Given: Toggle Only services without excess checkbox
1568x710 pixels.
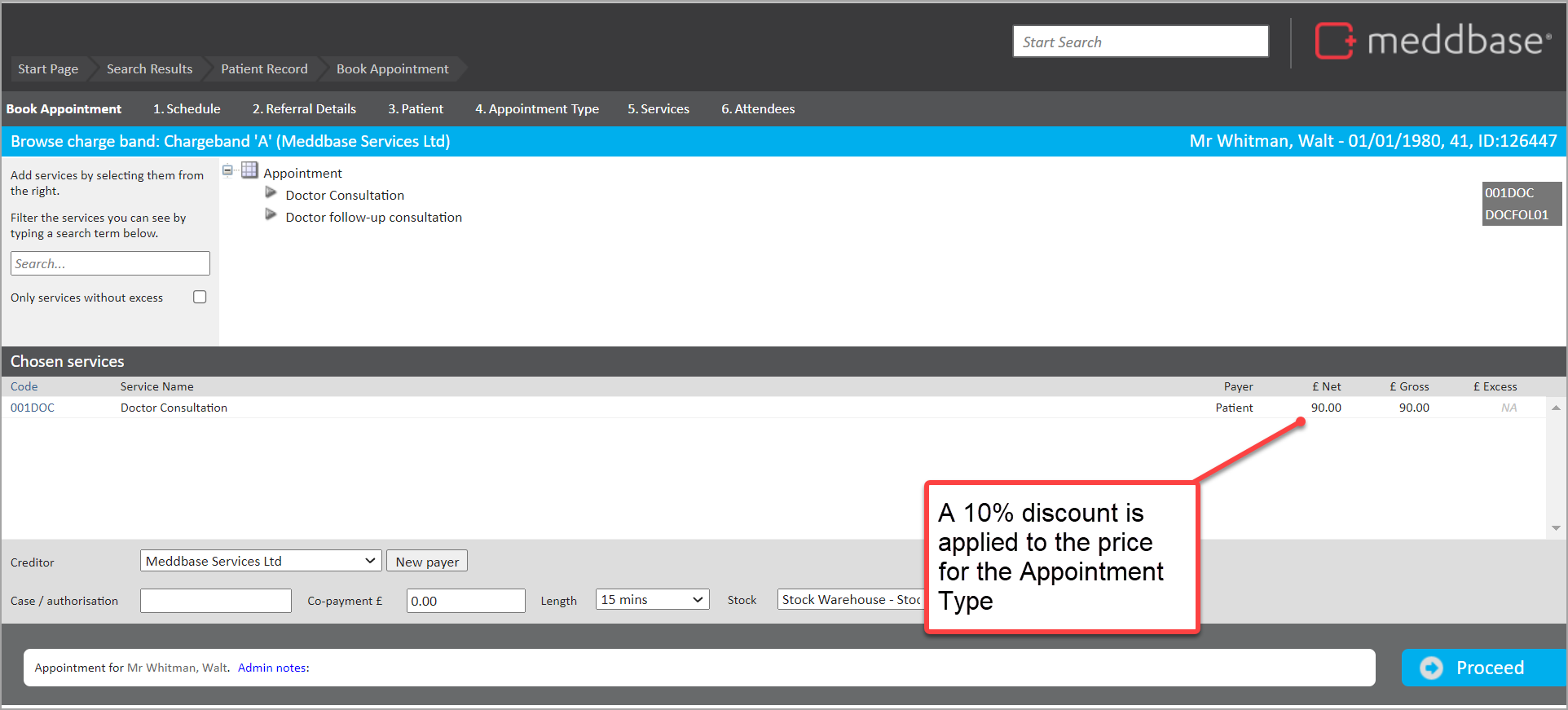Looking at the screenshot, I should pos(200,297).
